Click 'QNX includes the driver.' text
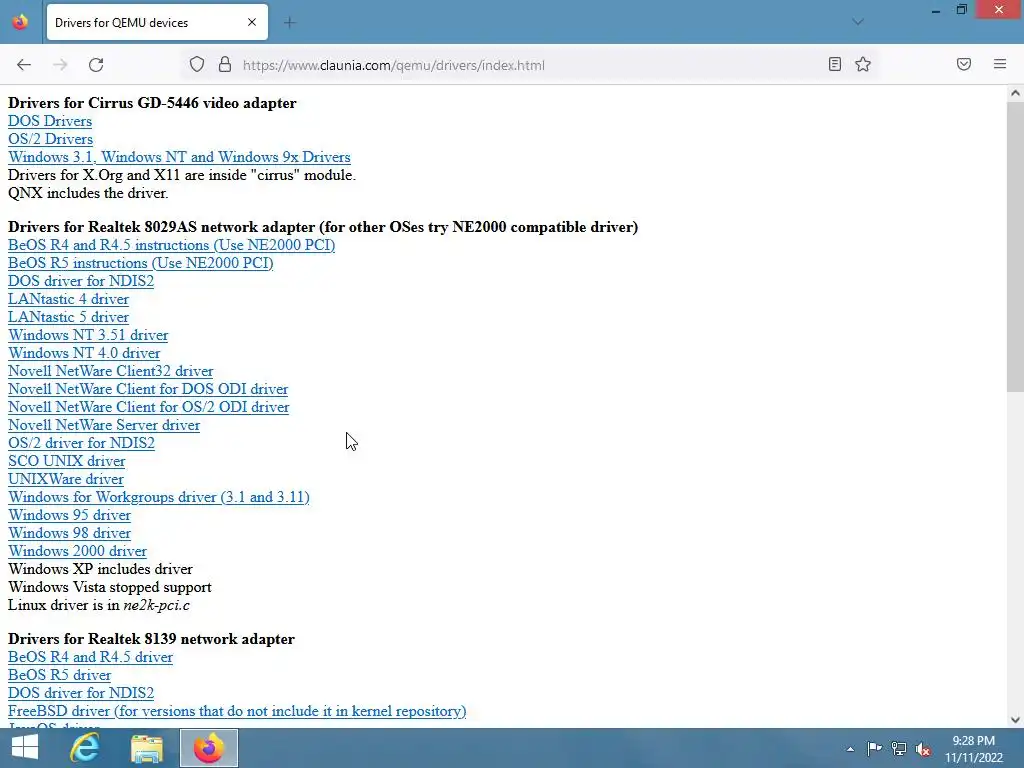 pyautogui.click(x=88, y=193)
